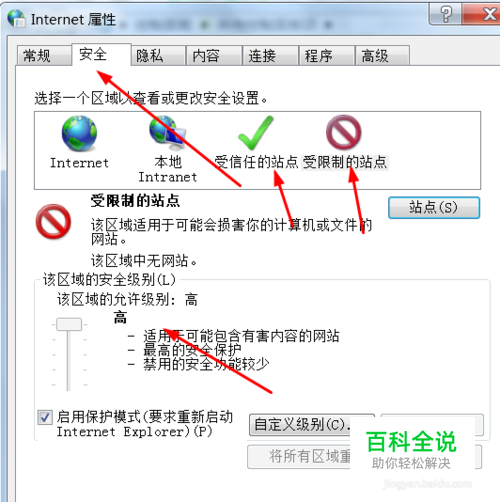Toggle the 启用保护模式 checkbox
The width and height of the screenshot is (500, 502).
pos(45,417)
